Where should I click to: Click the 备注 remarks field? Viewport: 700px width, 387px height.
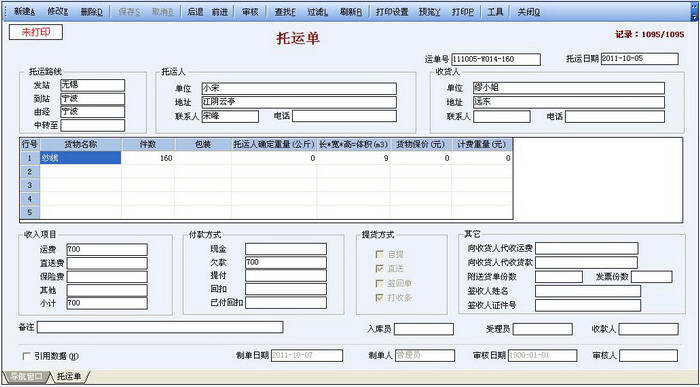(x=160, y=327)
